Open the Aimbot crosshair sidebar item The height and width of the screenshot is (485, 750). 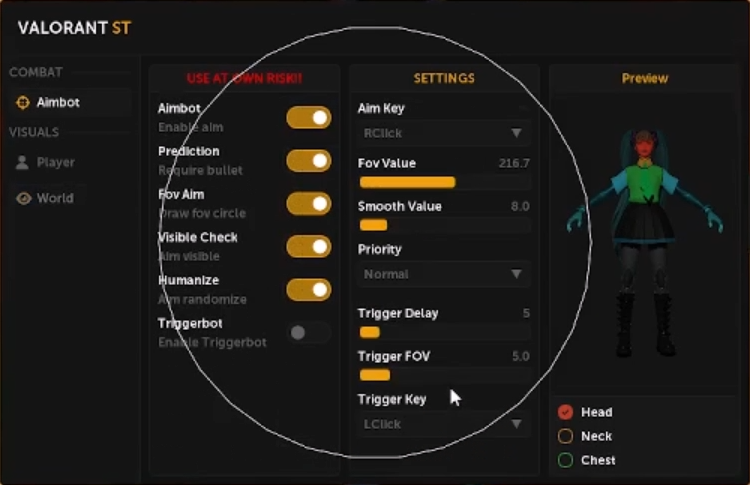click(69, 102)
